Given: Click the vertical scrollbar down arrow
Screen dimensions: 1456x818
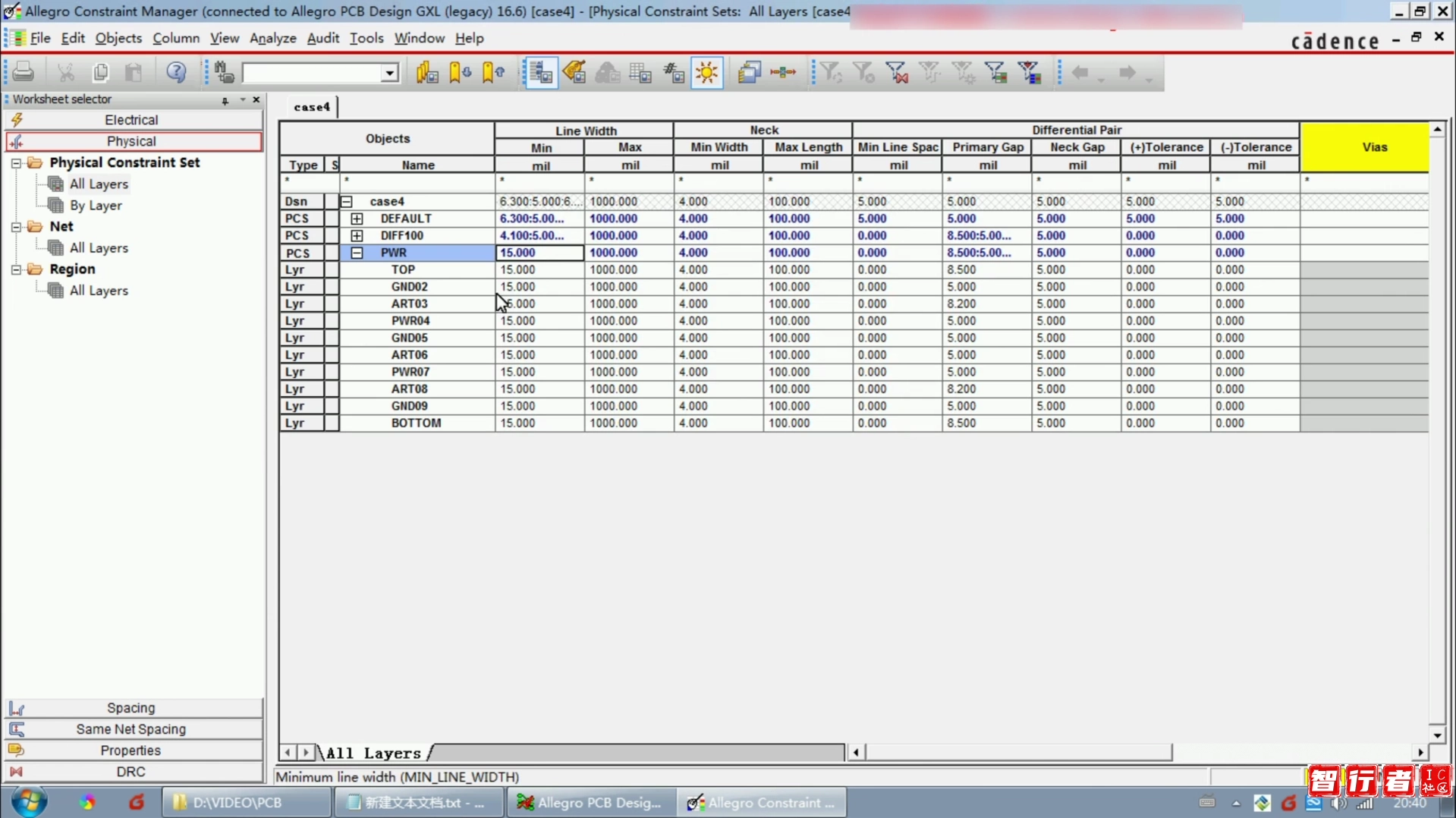Looking at the screenshot, I should point(1437,735).
